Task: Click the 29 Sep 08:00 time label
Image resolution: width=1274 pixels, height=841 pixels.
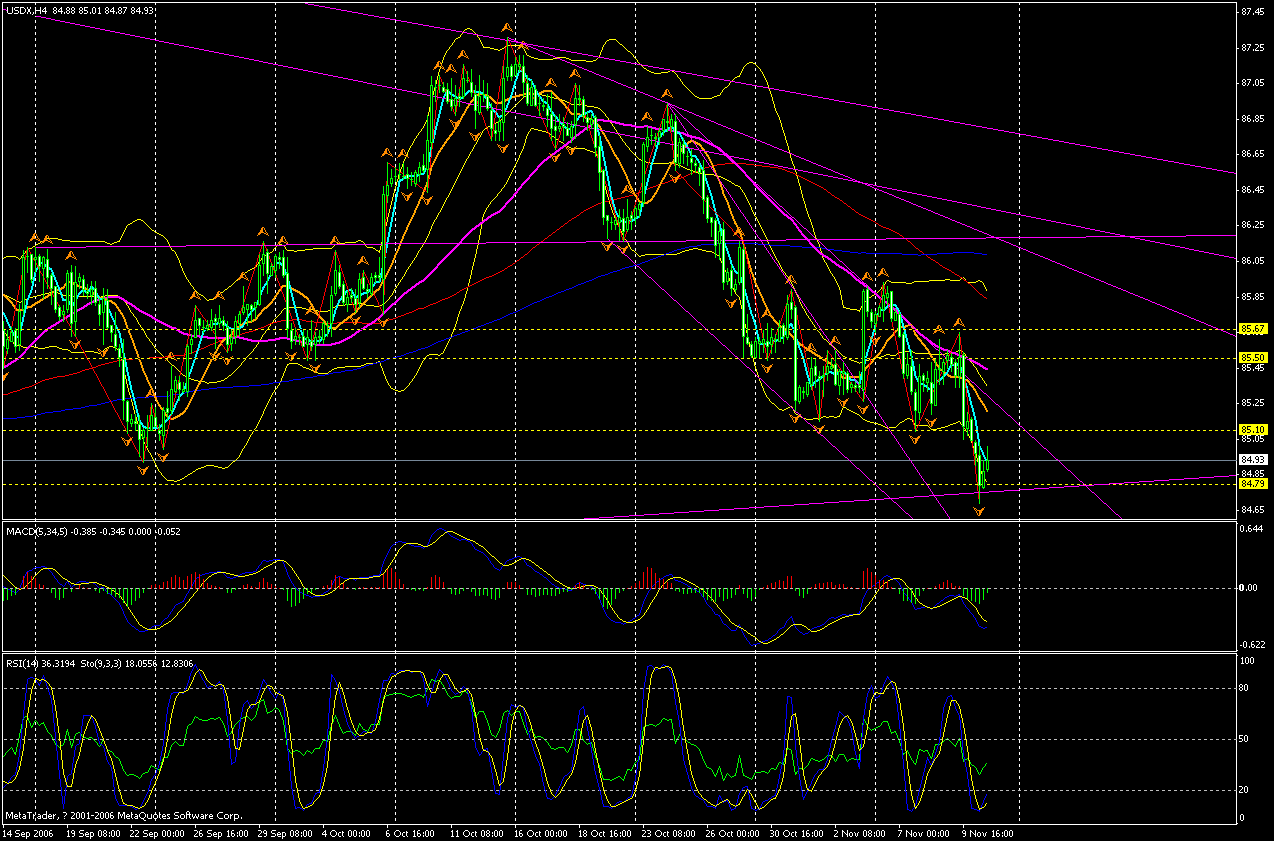Action: tap(283, 832)
